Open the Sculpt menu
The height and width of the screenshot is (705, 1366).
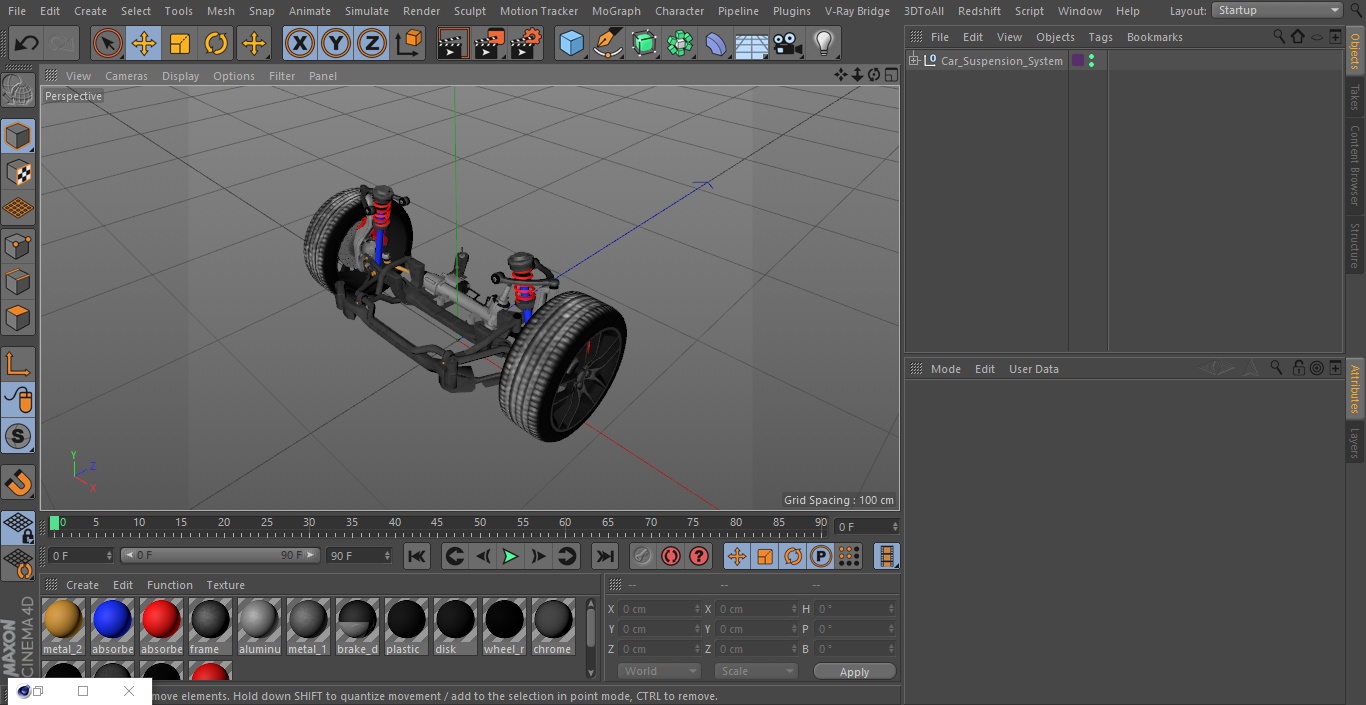pyautogui.click(x=470, y=11)
